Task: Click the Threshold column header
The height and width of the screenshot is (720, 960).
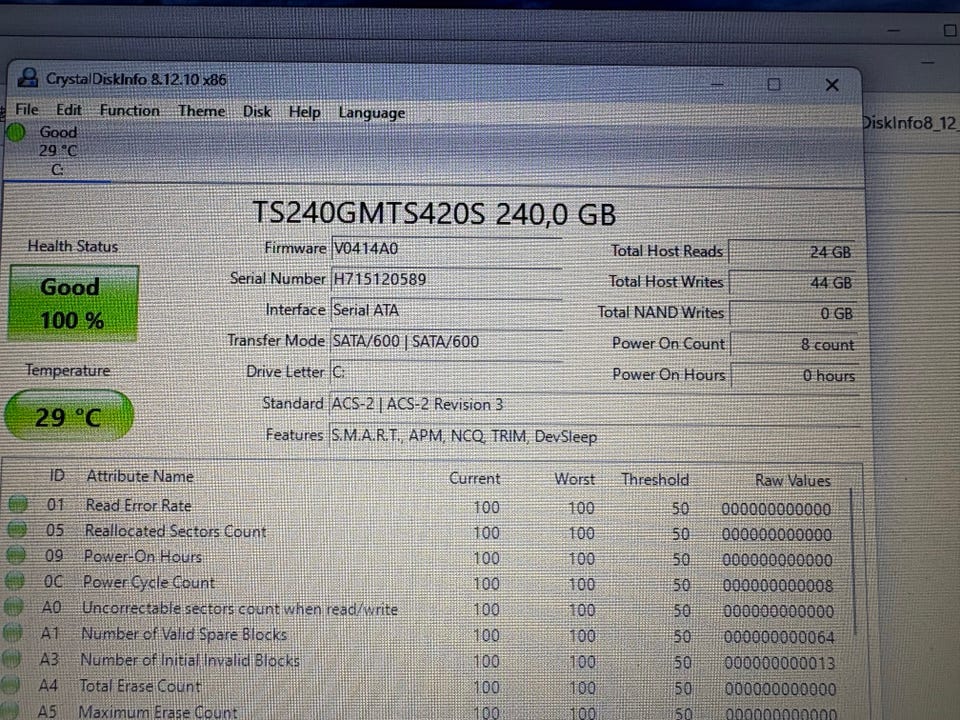Action: point(655,480)
